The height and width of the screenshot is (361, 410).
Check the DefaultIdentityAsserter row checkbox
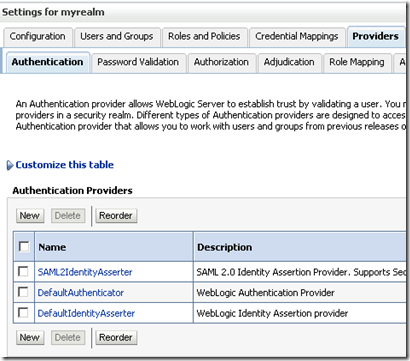(23, 313)
